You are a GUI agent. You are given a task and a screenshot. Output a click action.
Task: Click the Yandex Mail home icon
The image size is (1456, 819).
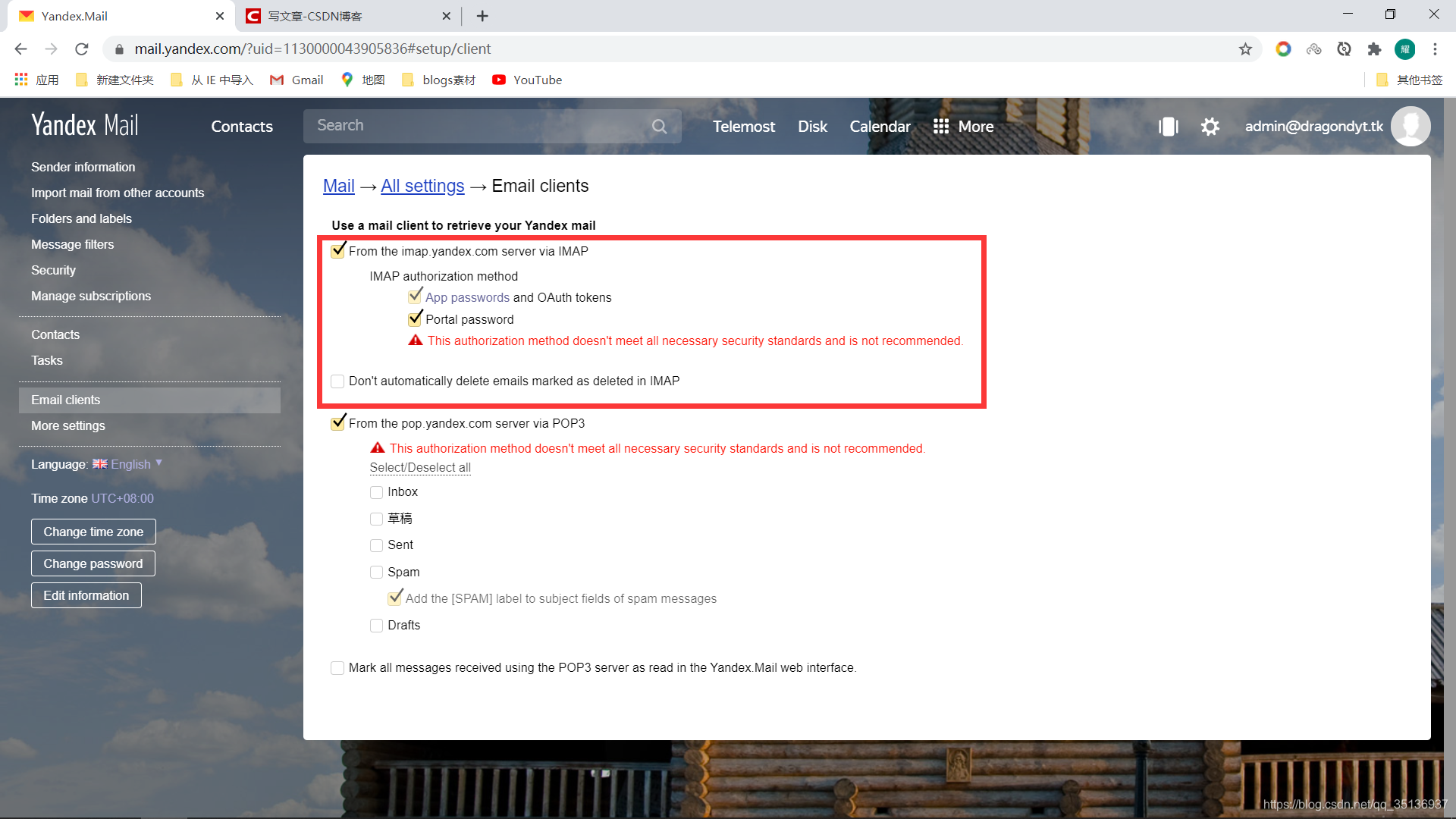click(85, 125)
